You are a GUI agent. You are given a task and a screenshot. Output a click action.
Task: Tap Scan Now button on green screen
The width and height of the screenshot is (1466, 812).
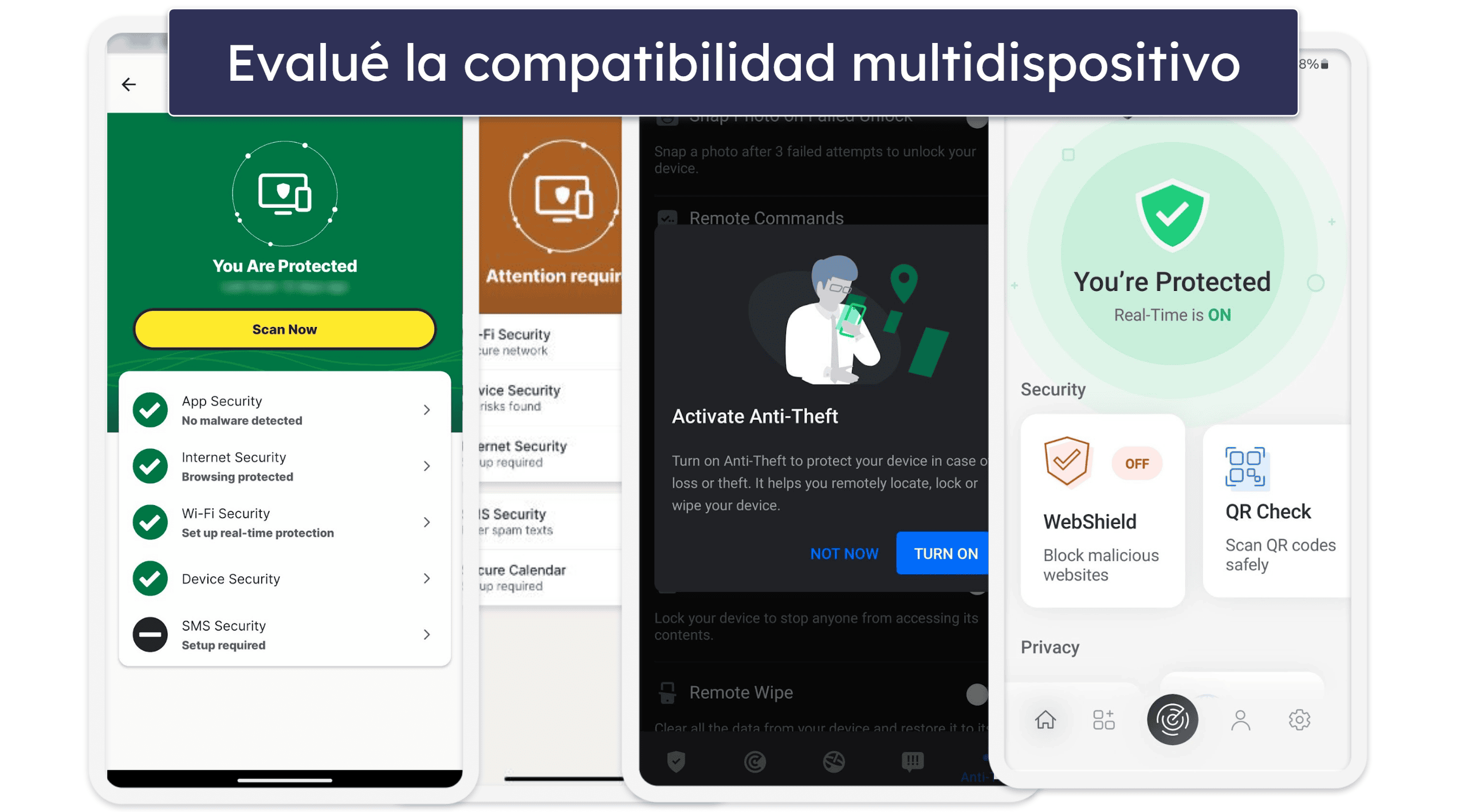[x=284, y=329]
